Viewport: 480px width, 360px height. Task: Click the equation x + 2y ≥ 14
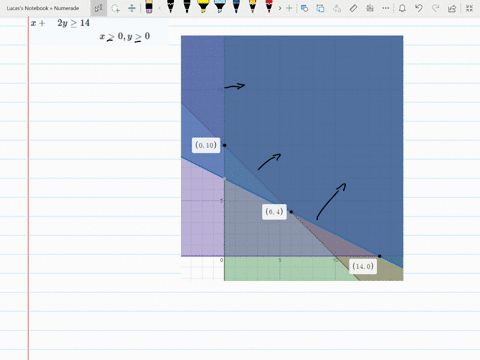pos(60,23)
